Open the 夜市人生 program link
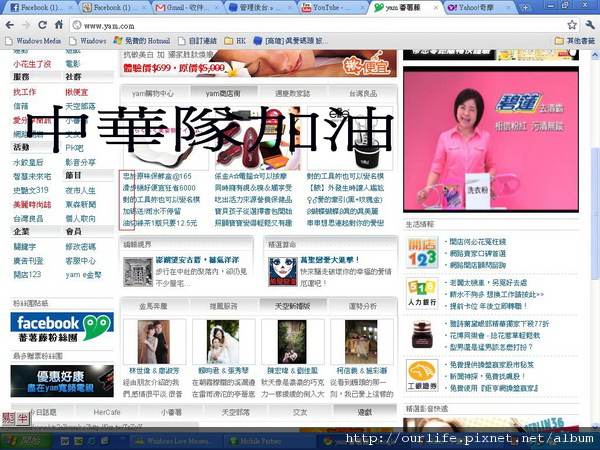Viewport: 600px width, 450px height. pos(80,190)
